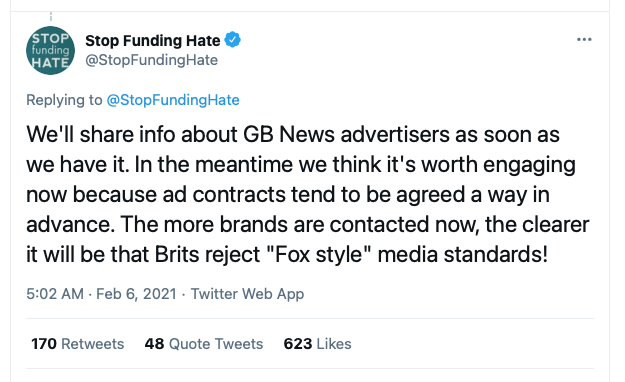Open the Twitter Web App source link
The image size is (625, 382).
pyautogui.click(x=247, y=294)
